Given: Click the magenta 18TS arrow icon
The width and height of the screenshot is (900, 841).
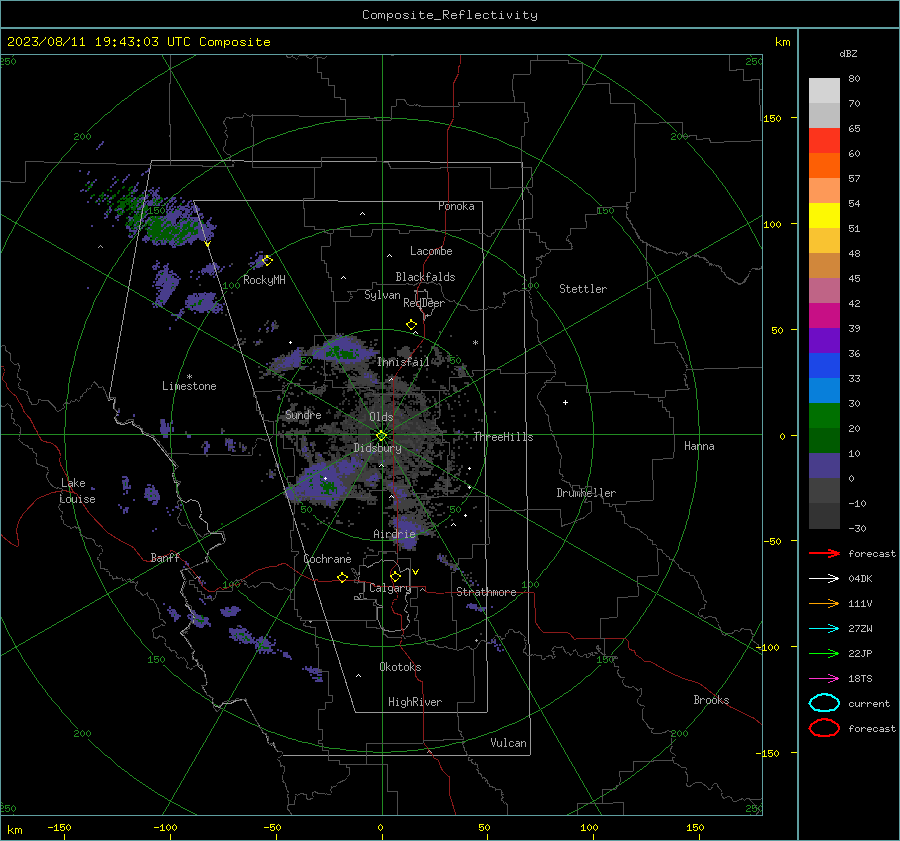Looking at the screenshot, I should pyautogui.click(x=824, y=679).
